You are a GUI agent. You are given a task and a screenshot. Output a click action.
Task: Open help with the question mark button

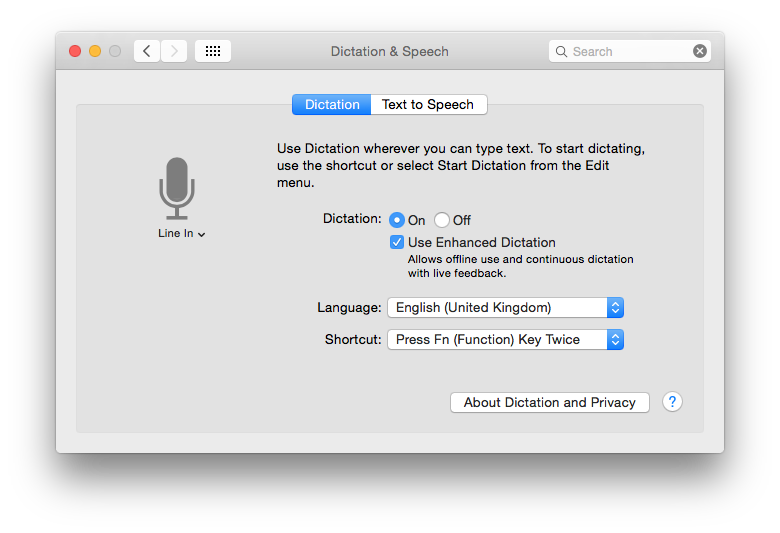pos(673,402)
